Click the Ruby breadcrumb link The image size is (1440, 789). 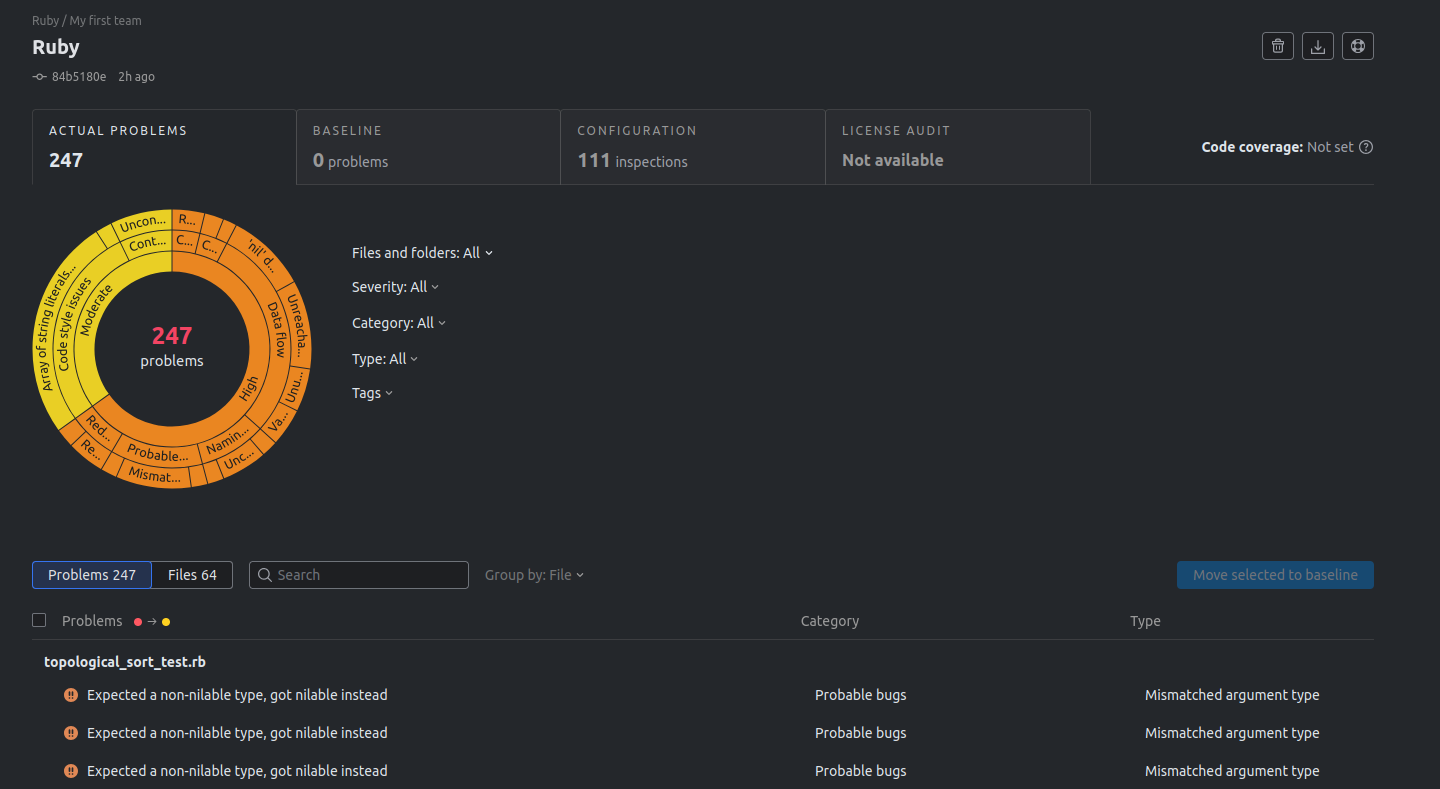tap(45, 20)
